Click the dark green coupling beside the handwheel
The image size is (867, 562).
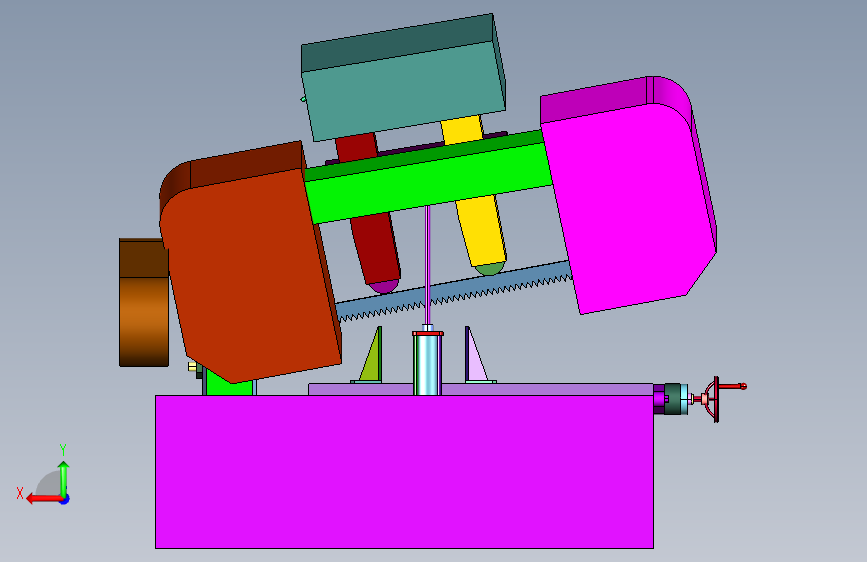click(x=673, y=399)
